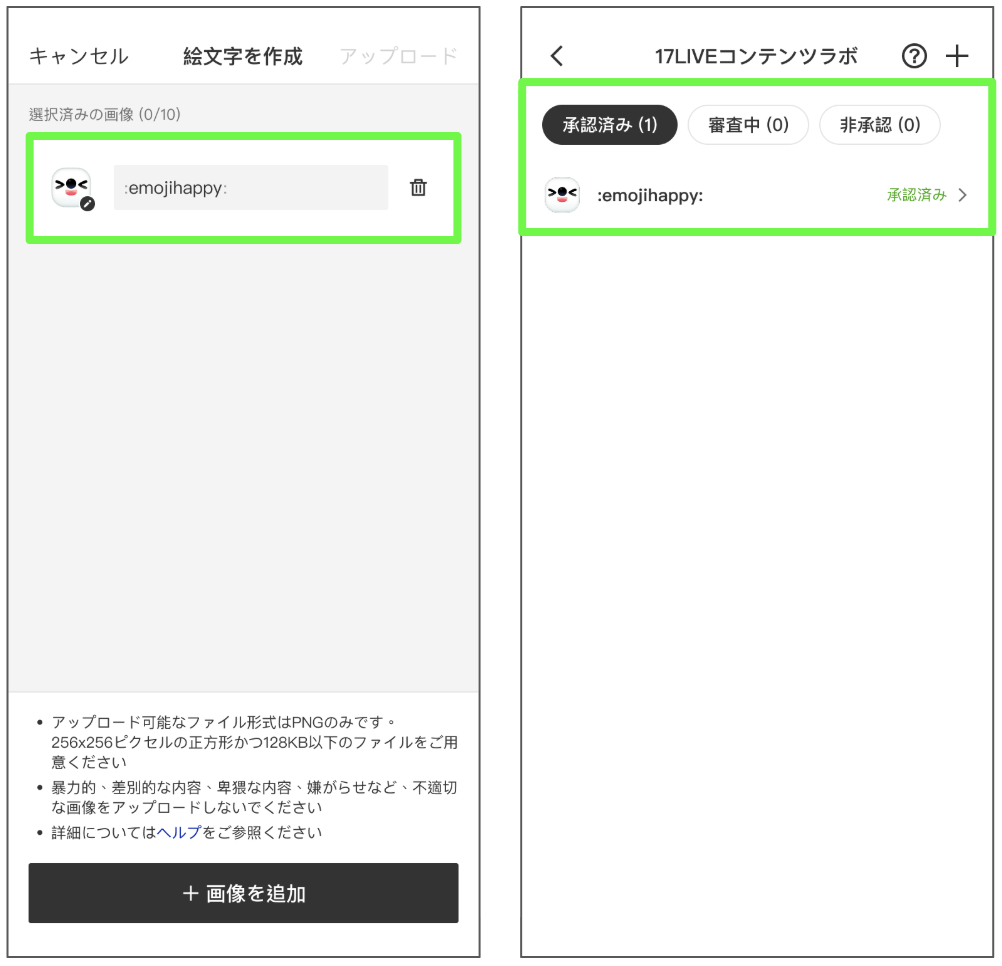Delete the emoji using the trash icon

(x=419, y=187)
